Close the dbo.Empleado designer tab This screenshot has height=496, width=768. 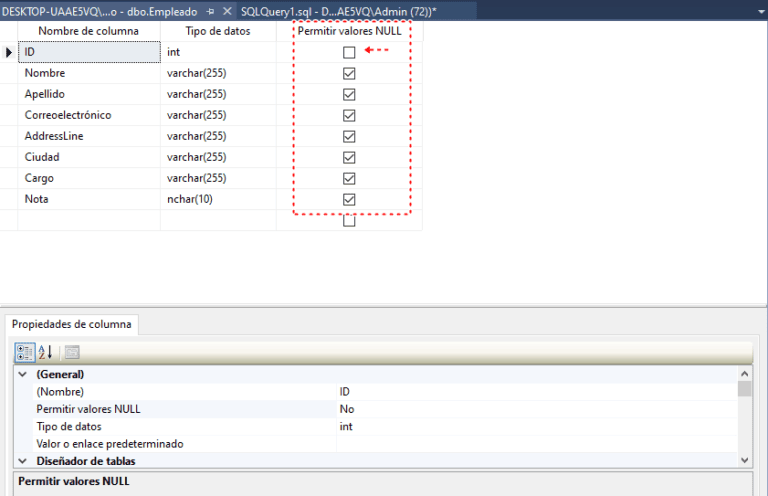coord(227,10)
